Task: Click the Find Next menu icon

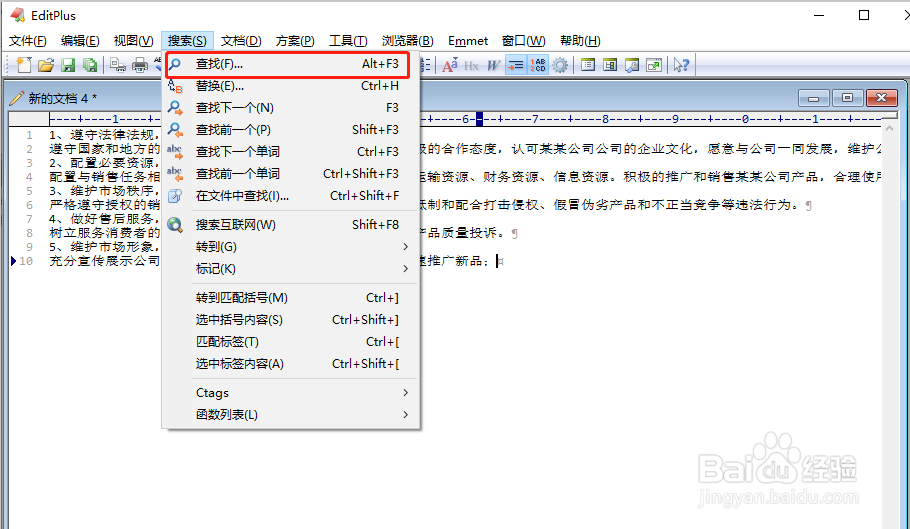Action: coord(175,108)
